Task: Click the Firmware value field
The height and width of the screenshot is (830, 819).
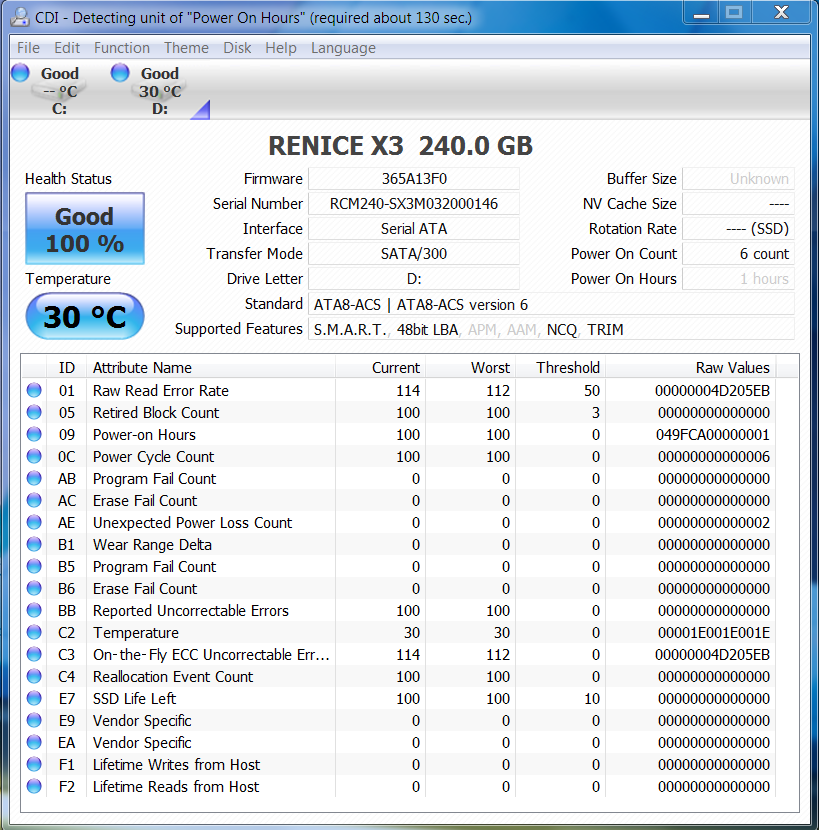Action: [x=413, y=179]
